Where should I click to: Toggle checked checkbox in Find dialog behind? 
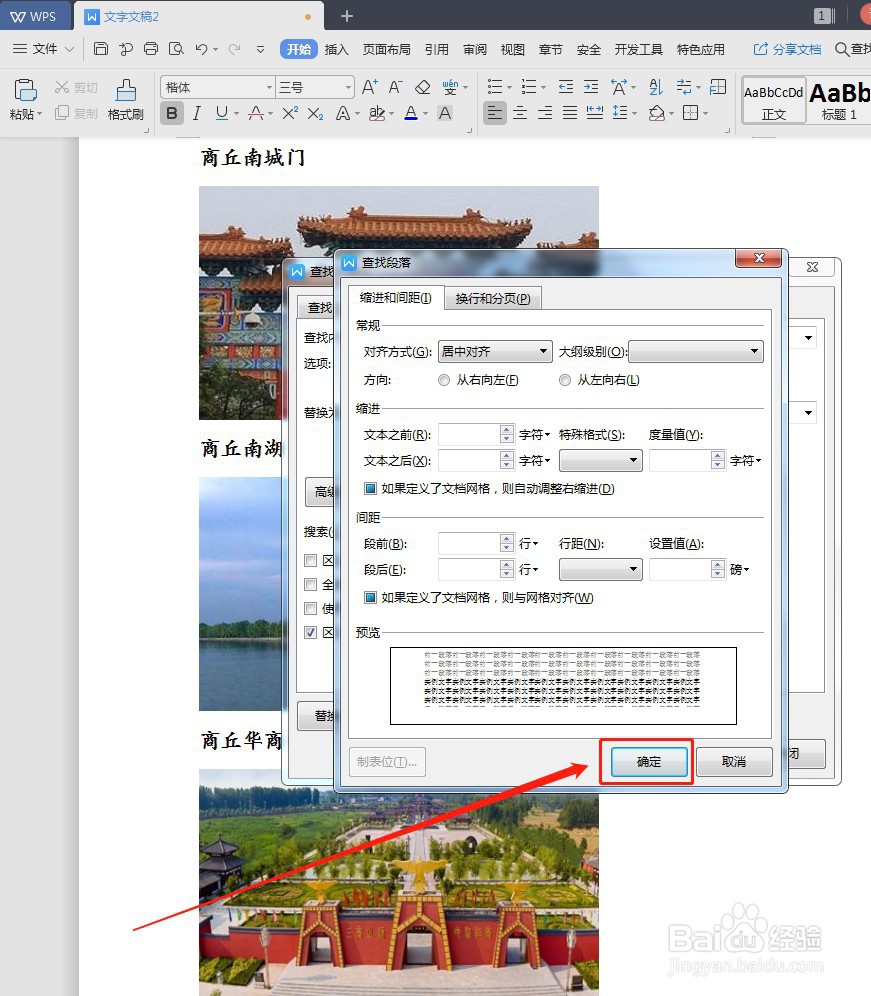310,633
